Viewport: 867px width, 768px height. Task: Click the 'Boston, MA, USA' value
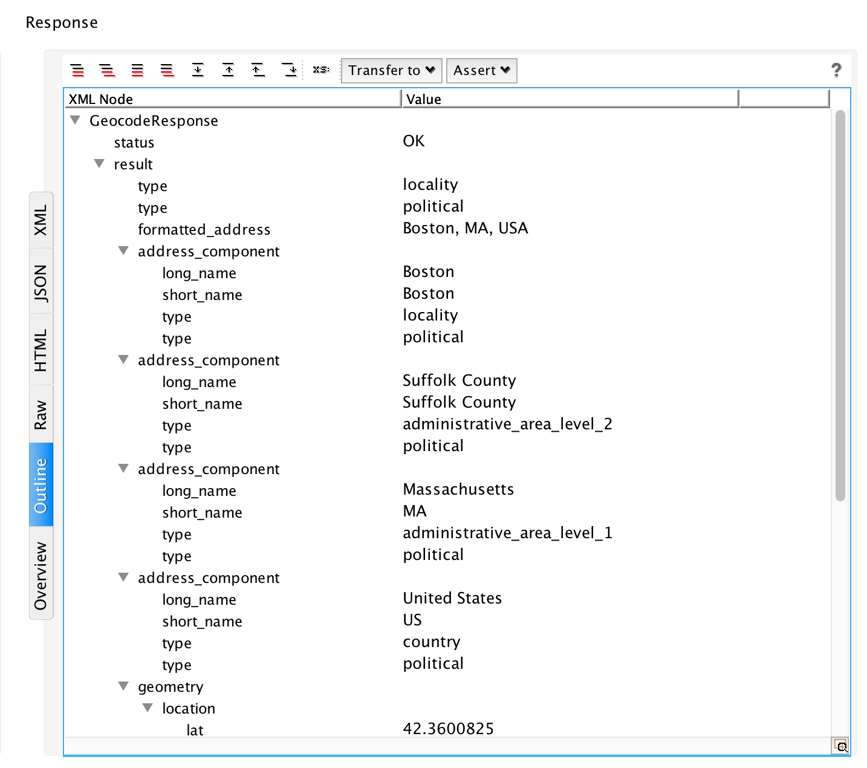coord(465,228)
